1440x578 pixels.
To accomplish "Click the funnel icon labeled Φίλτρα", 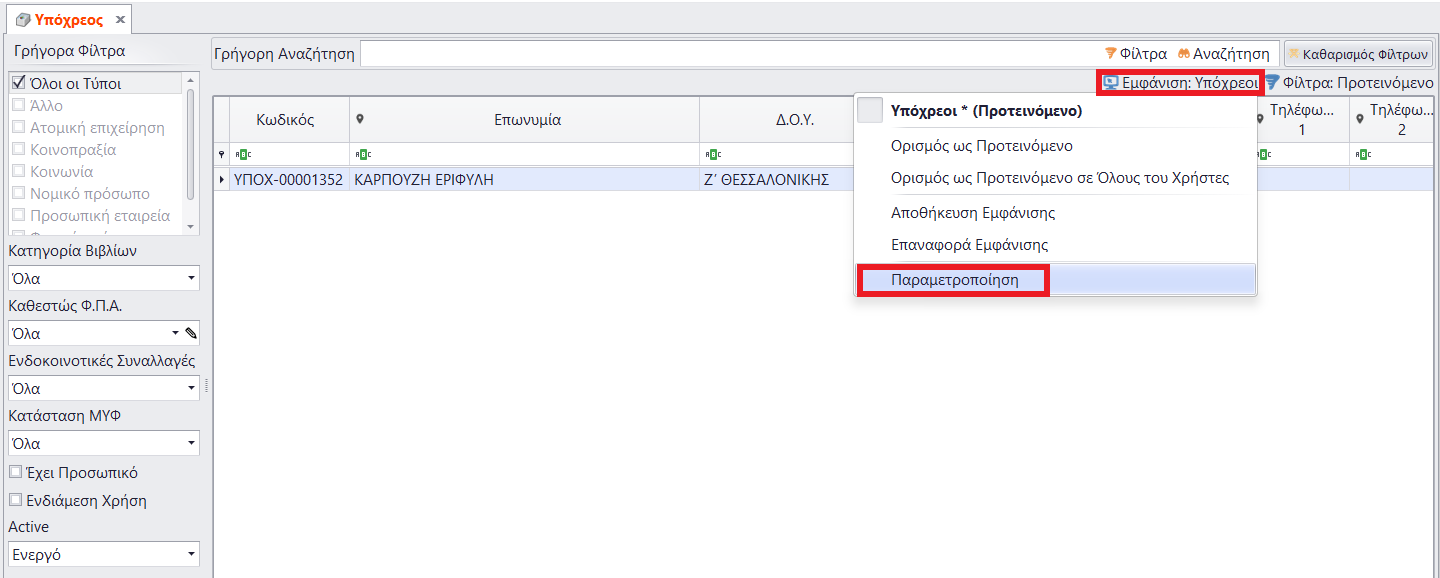I will click(1110, 54).
